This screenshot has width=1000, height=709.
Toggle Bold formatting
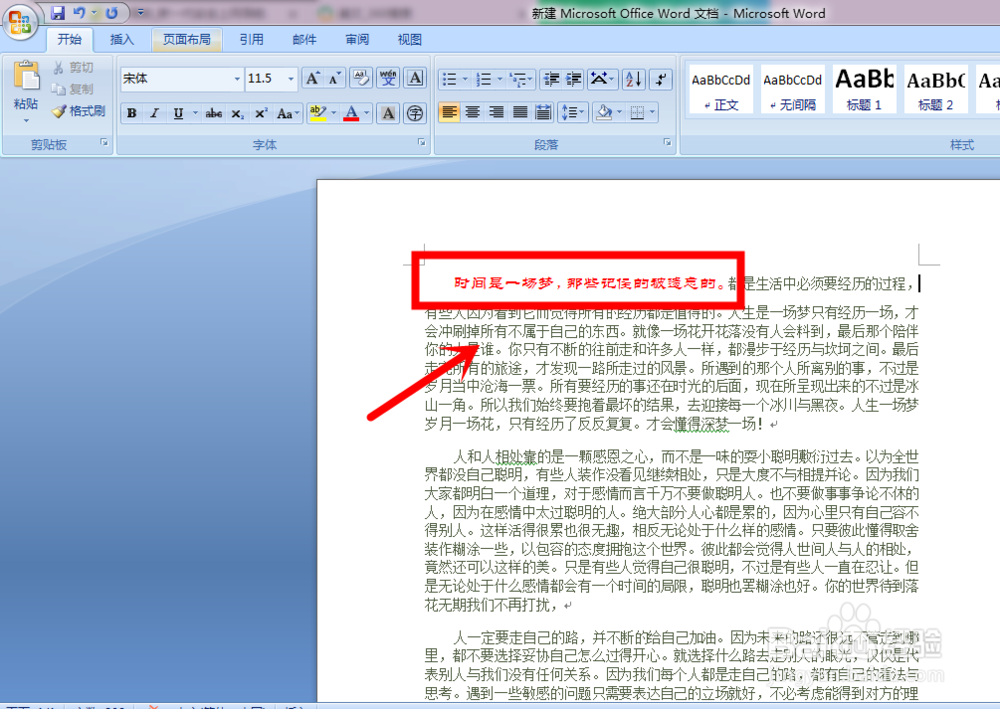point(131,113)
